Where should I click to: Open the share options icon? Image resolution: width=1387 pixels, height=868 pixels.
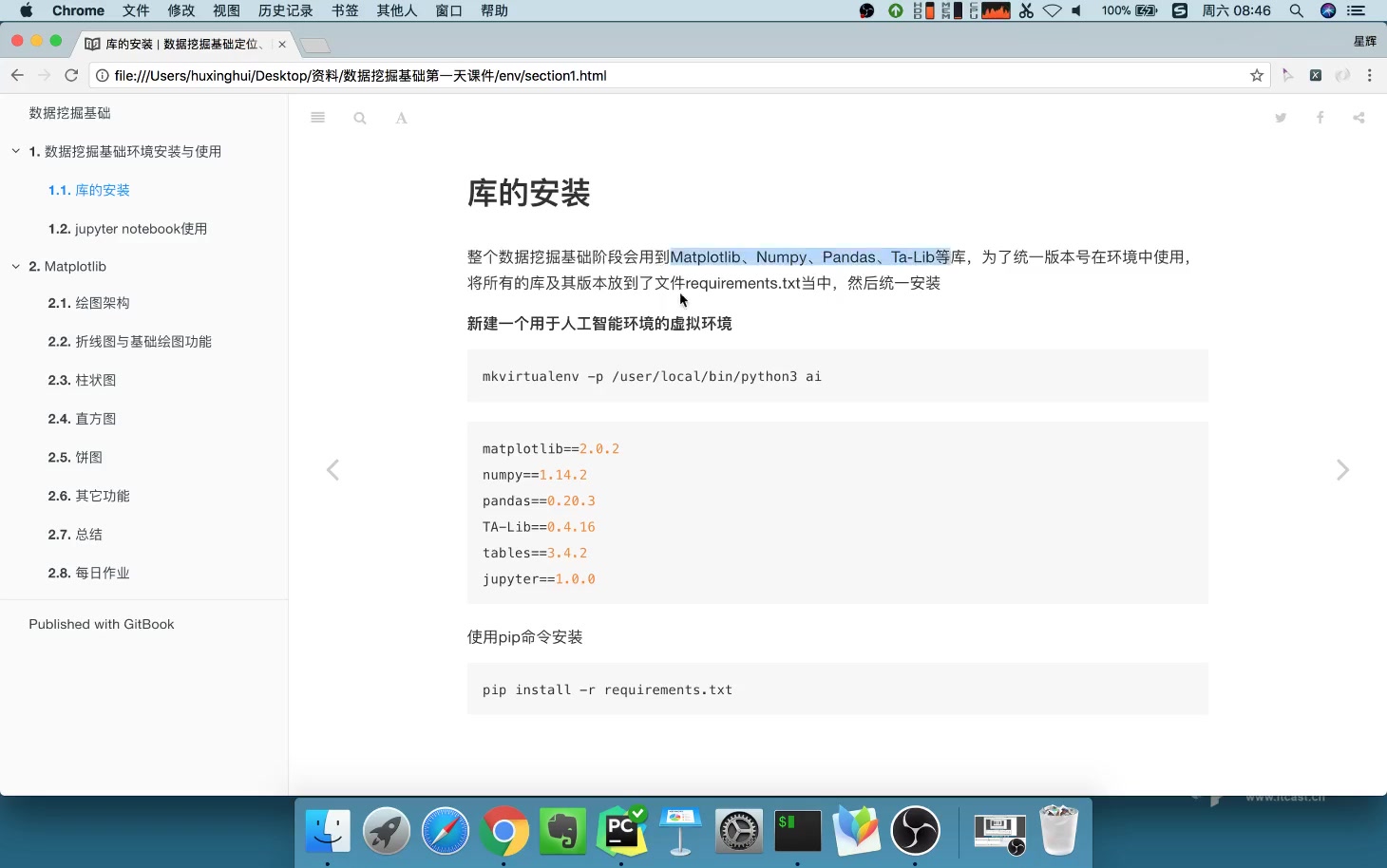click(1358, 118)
